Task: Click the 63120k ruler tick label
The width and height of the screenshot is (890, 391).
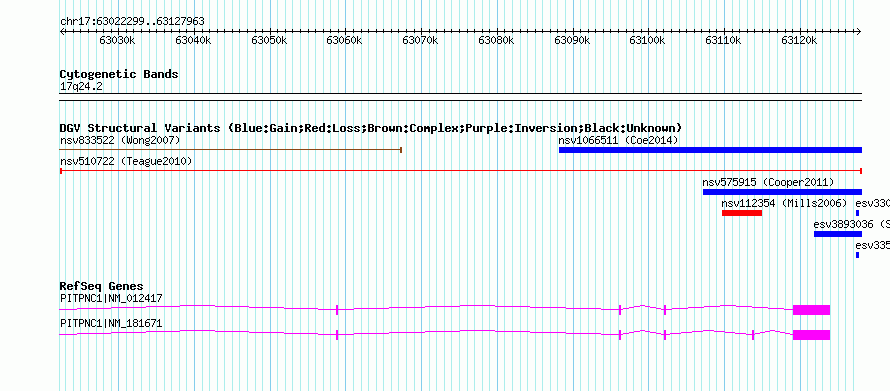Action: coord(800,40)
